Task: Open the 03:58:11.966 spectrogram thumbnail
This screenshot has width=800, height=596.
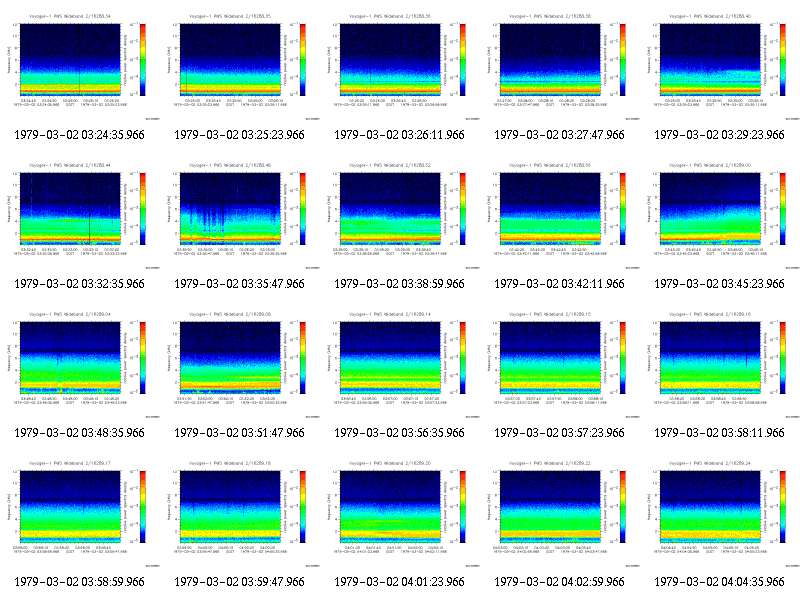Action: coord(720,363)
